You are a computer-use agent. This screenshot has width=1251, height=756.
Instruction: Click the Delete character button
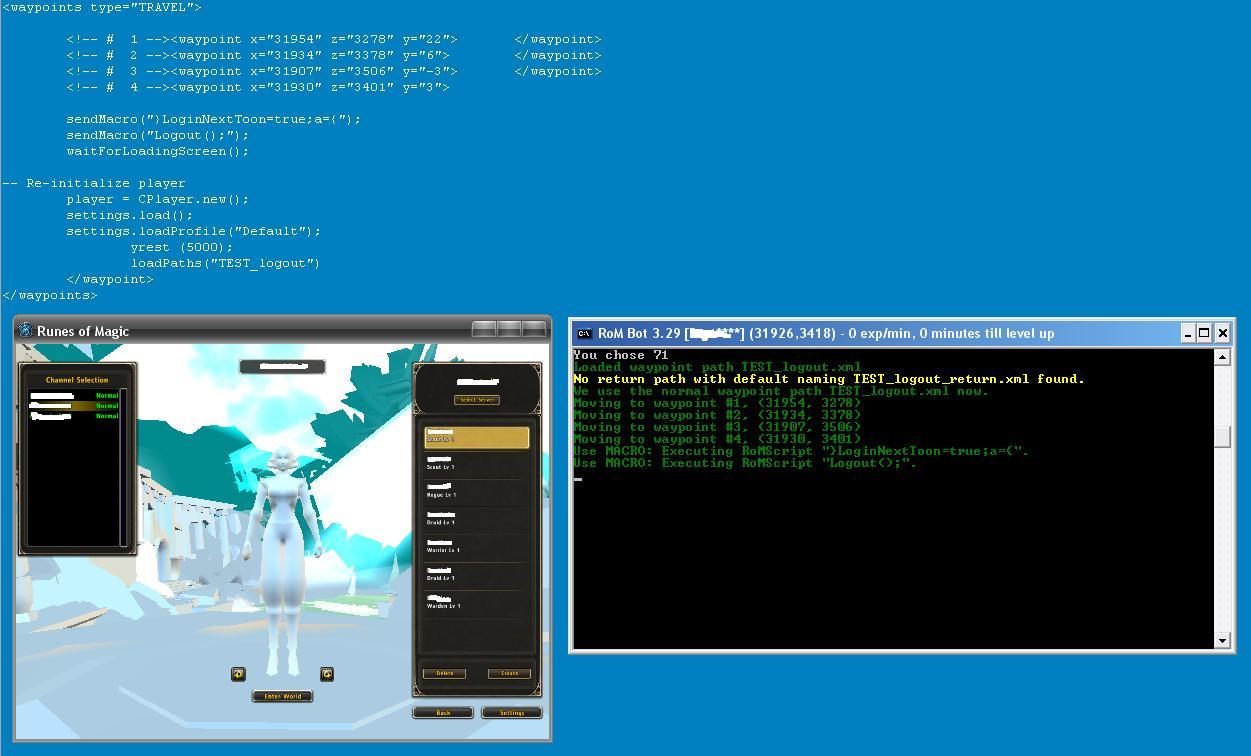444,673
